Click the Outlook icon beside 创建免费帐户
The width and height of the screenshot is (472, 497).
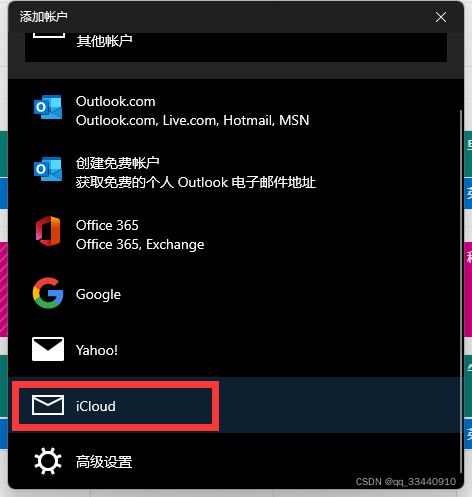pos(48,169)
